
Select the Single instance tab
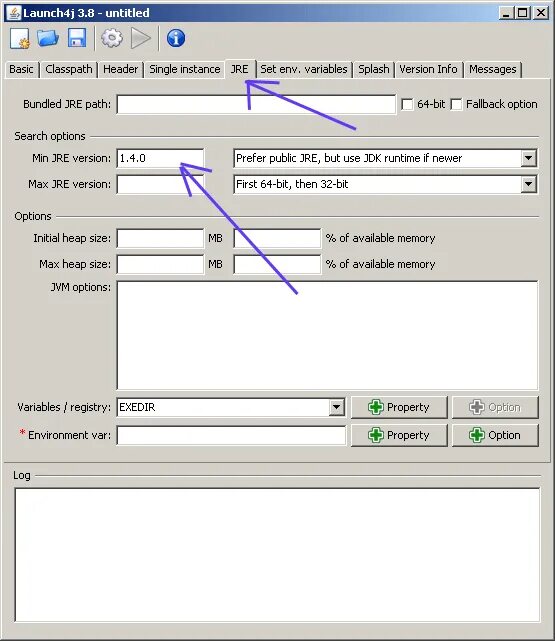click(x=185, y=69)
